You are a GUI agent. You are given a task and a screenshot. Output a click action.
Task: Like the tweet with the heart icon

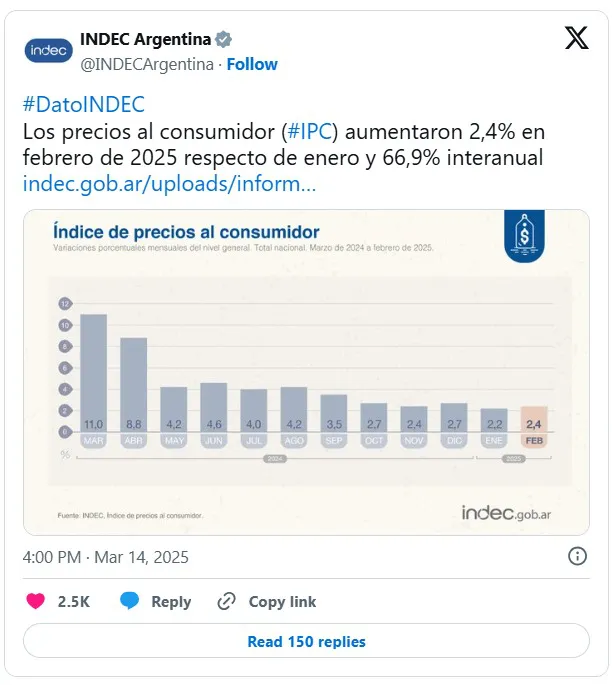coord(36,601)
